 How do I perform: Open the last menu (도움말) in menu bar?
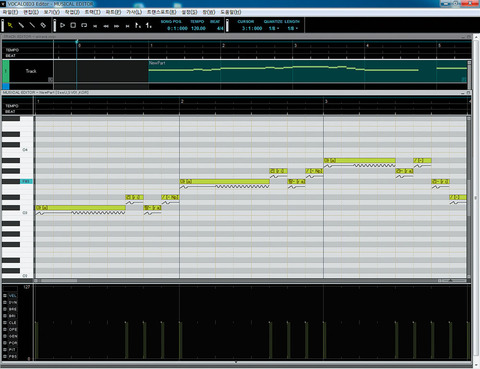231,12
